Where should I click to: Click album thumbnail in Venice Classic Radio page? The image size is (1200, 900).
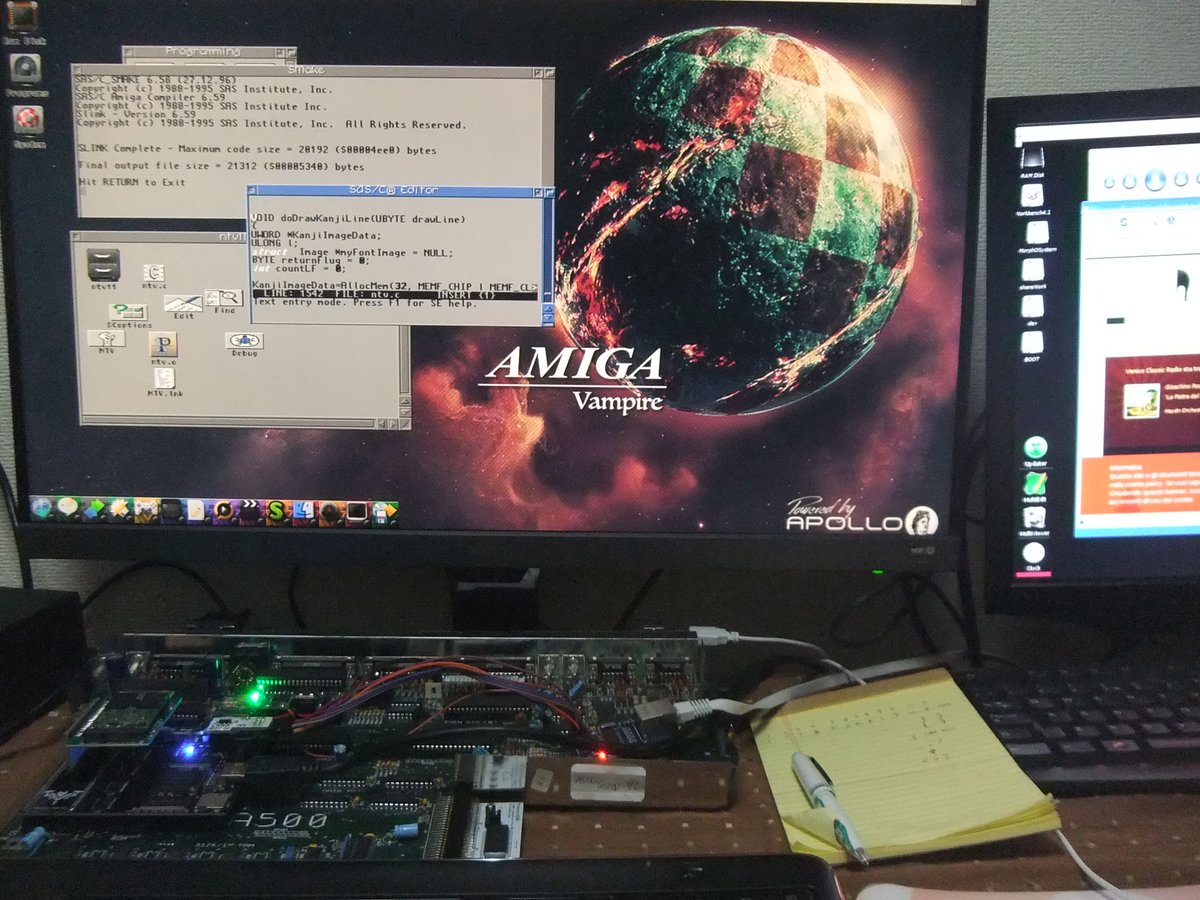(1141, 401)
